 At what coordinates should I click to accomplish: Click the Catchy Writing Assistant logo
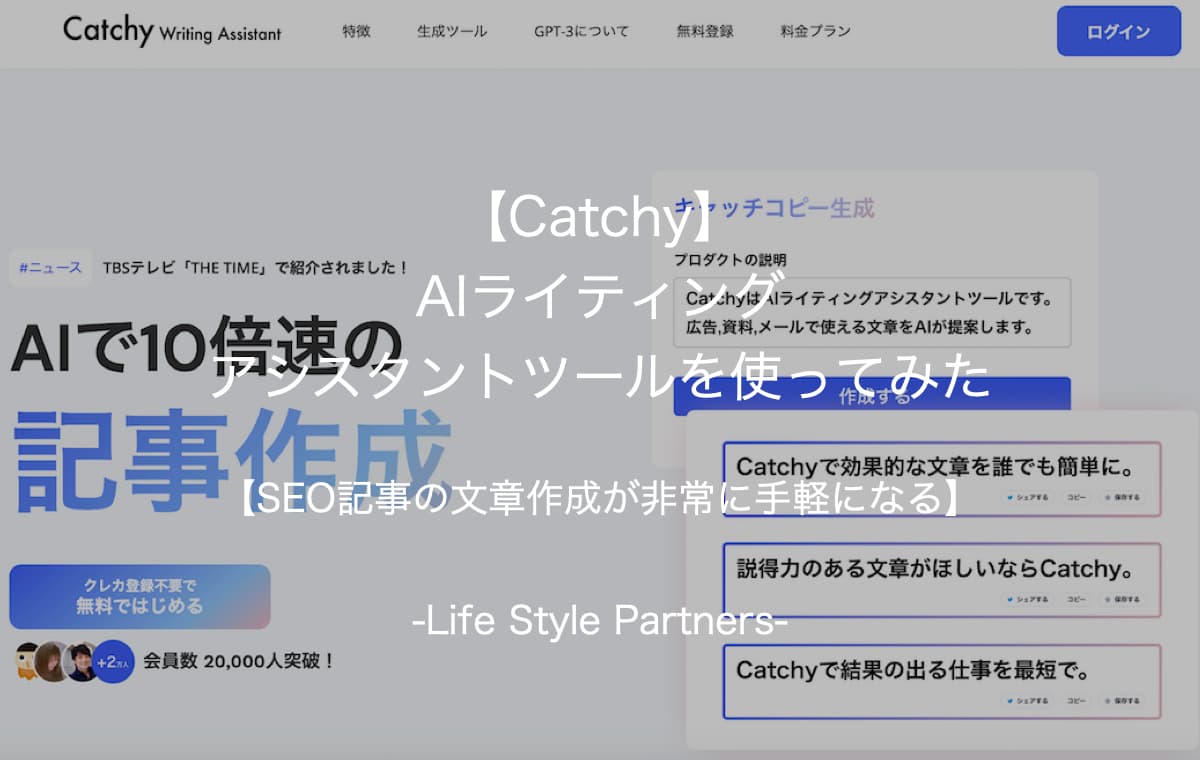[x=170, y=30]
